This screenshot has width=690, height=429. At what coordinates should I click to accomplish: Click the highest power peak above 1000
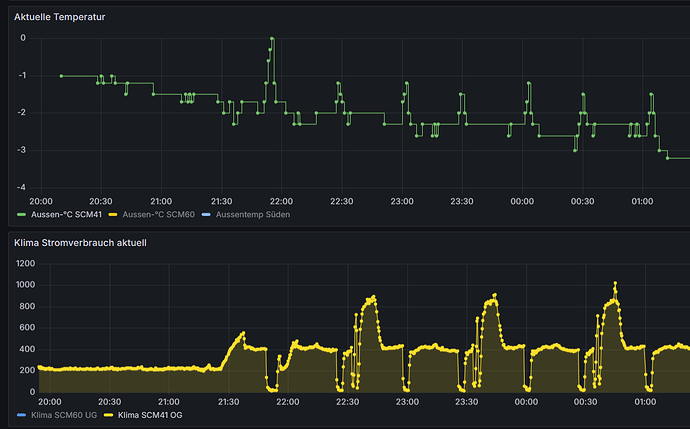tap(615, 283)
